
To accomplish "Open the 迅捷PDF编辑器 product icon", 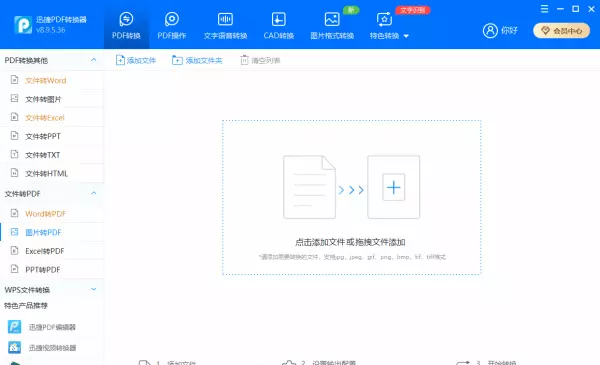I will pos(15,327).
